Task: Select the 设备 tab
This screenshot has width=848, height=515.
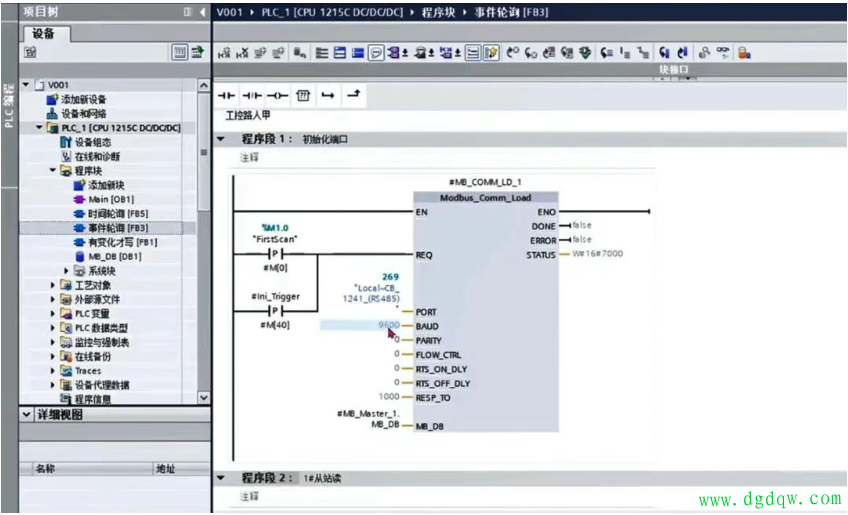Action: (43, 33)
